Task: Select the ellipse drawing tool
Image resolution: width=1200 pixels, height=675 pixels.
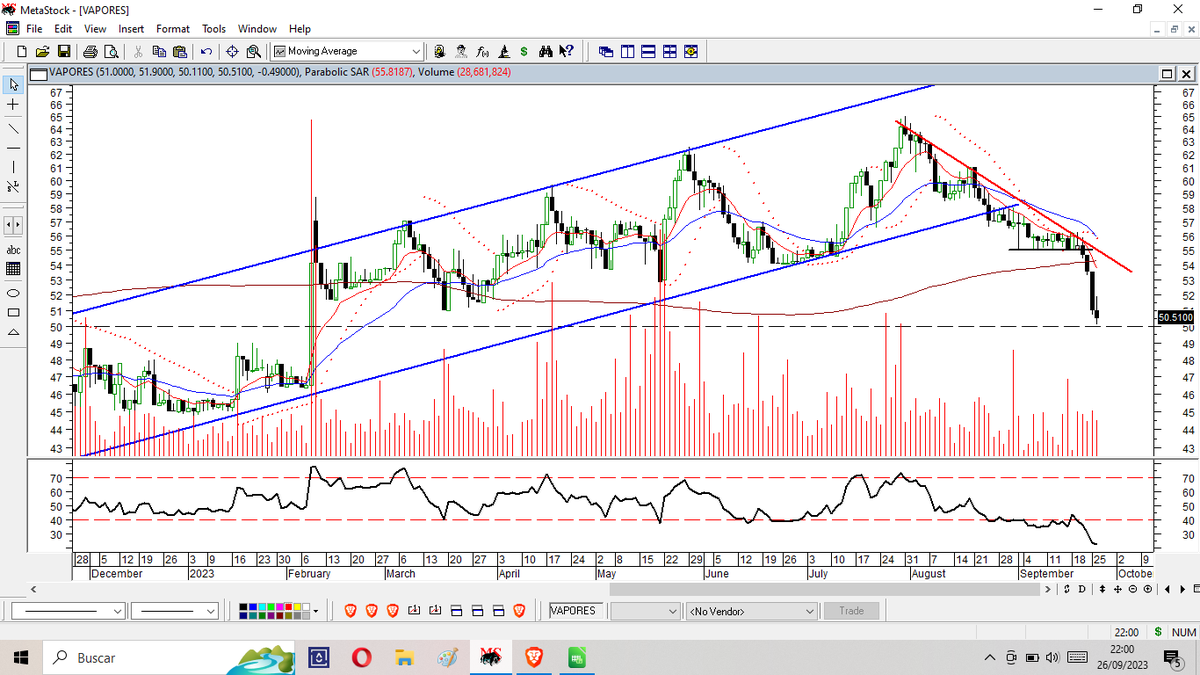Action: (x=13, y=294)
